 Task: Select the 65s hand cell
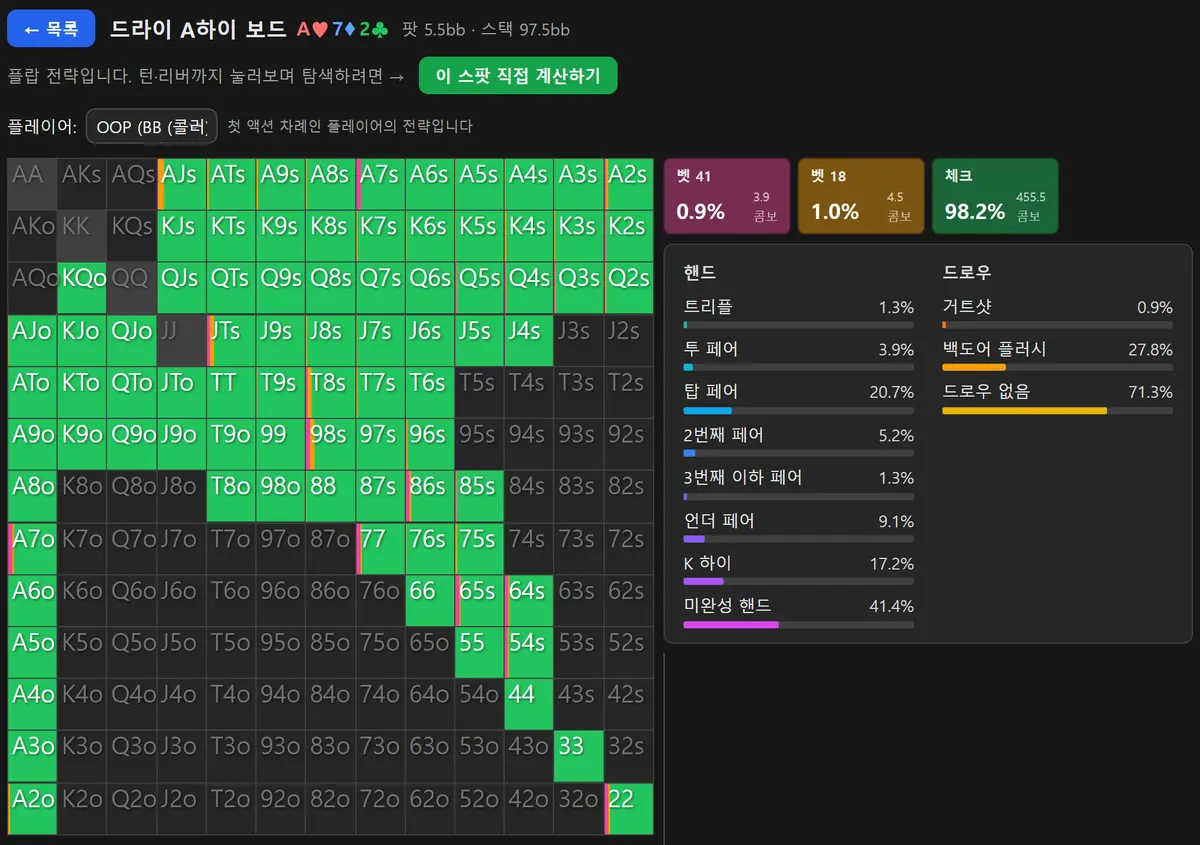point(480,600)
